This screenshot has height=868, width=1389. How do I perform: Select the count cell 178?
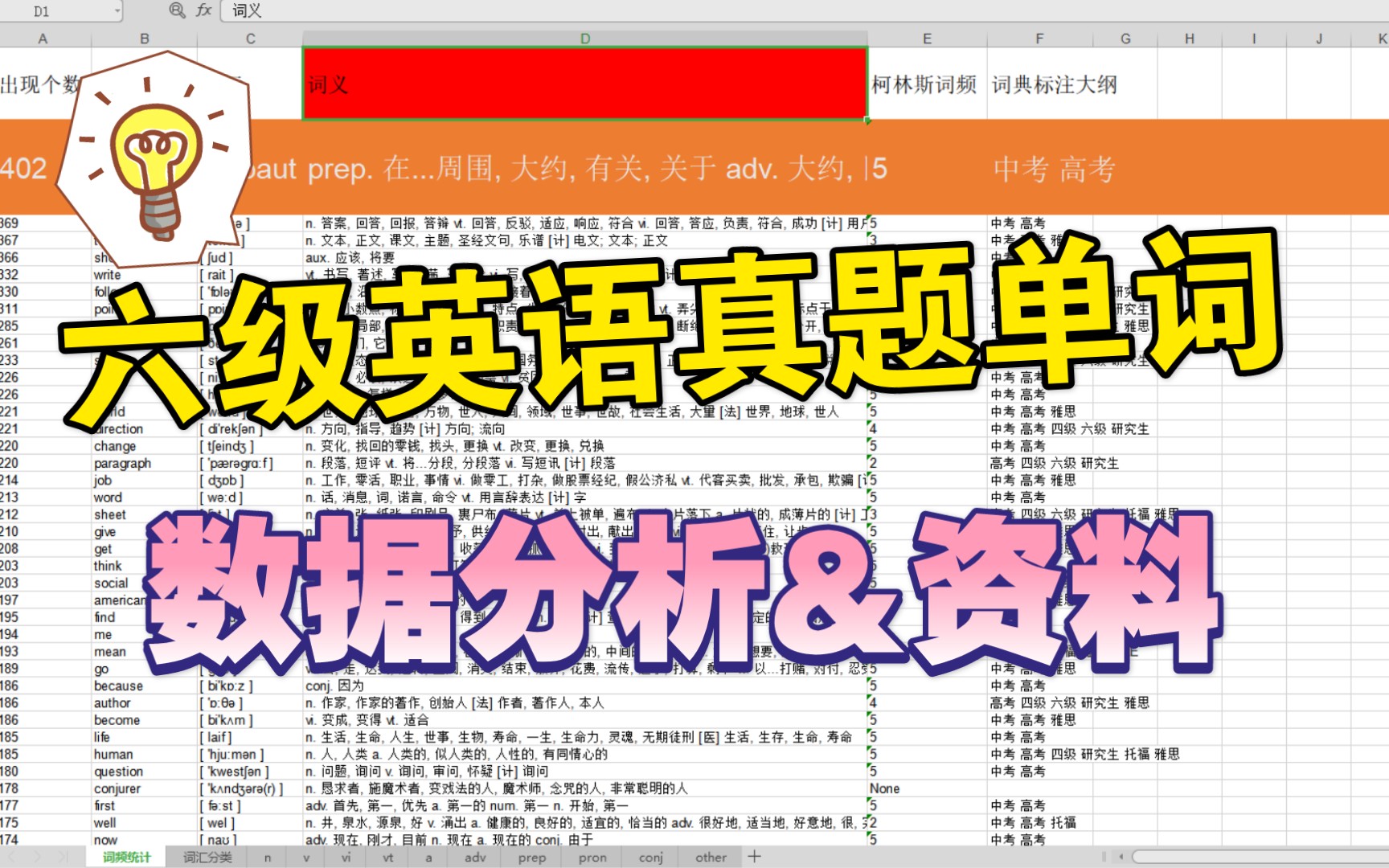point(45,788)
